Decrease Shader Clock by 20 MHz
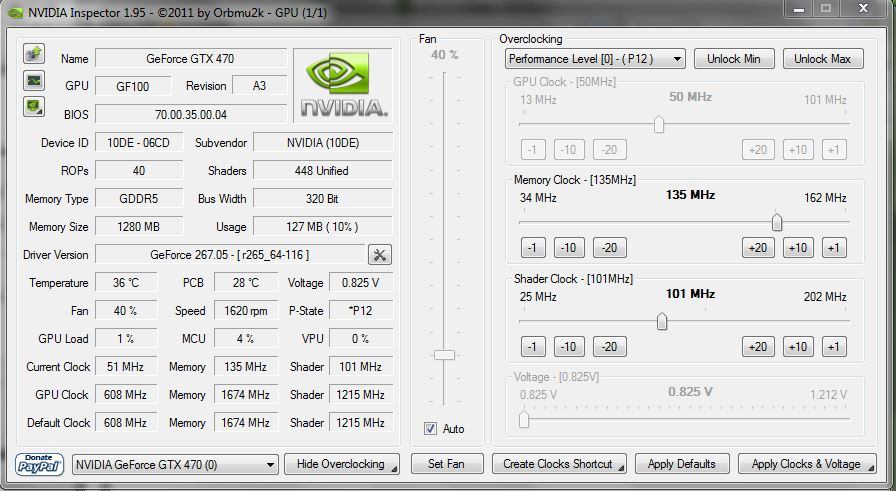 tap(610, 347)
